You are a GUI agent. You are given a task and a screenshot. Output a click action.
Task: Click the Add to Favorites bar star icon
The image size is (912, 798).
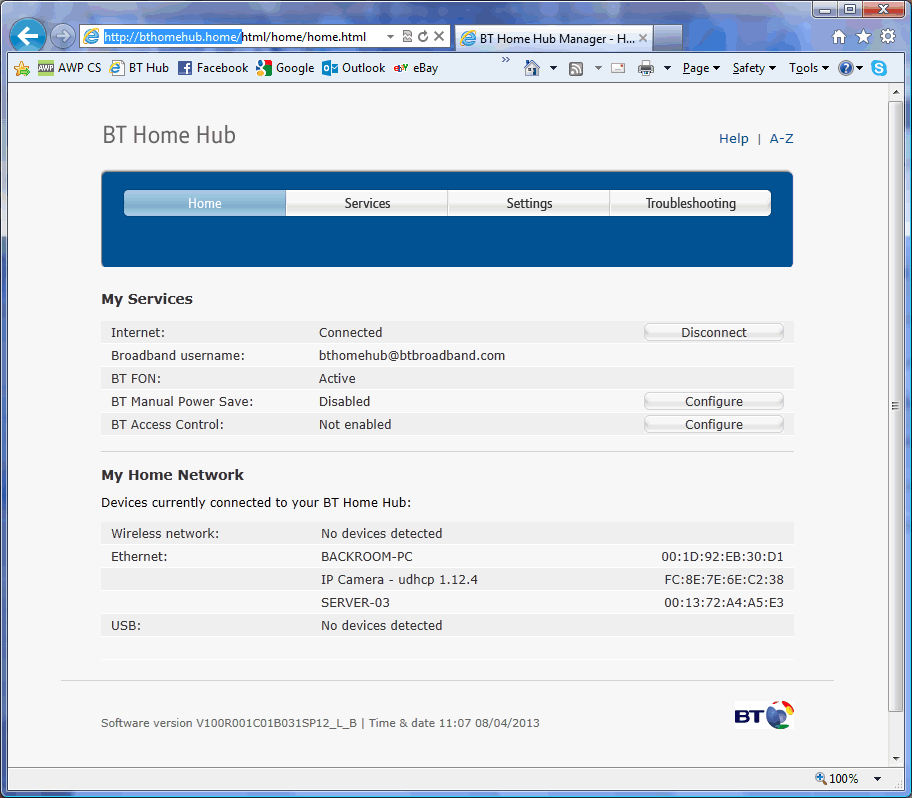[x=22, y=68]
